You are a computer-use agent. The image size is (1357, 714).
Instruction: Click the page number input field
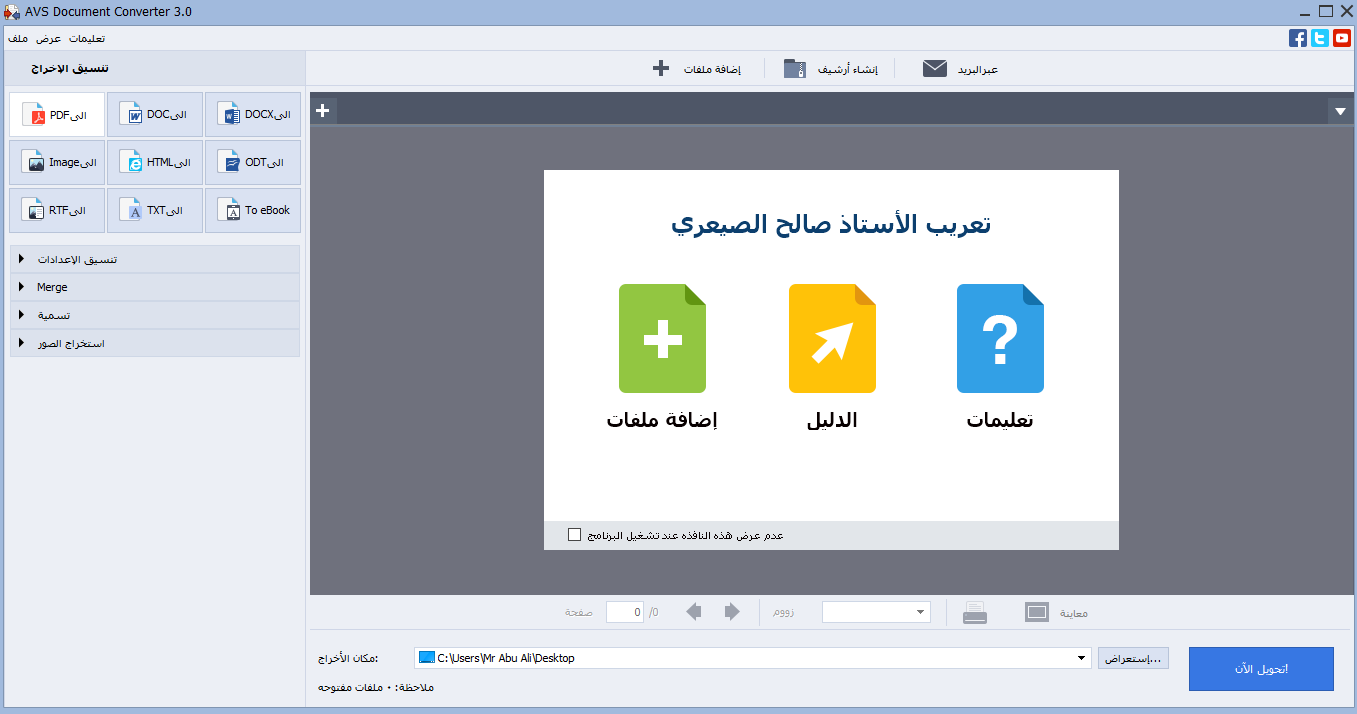(x=625, y=612)
